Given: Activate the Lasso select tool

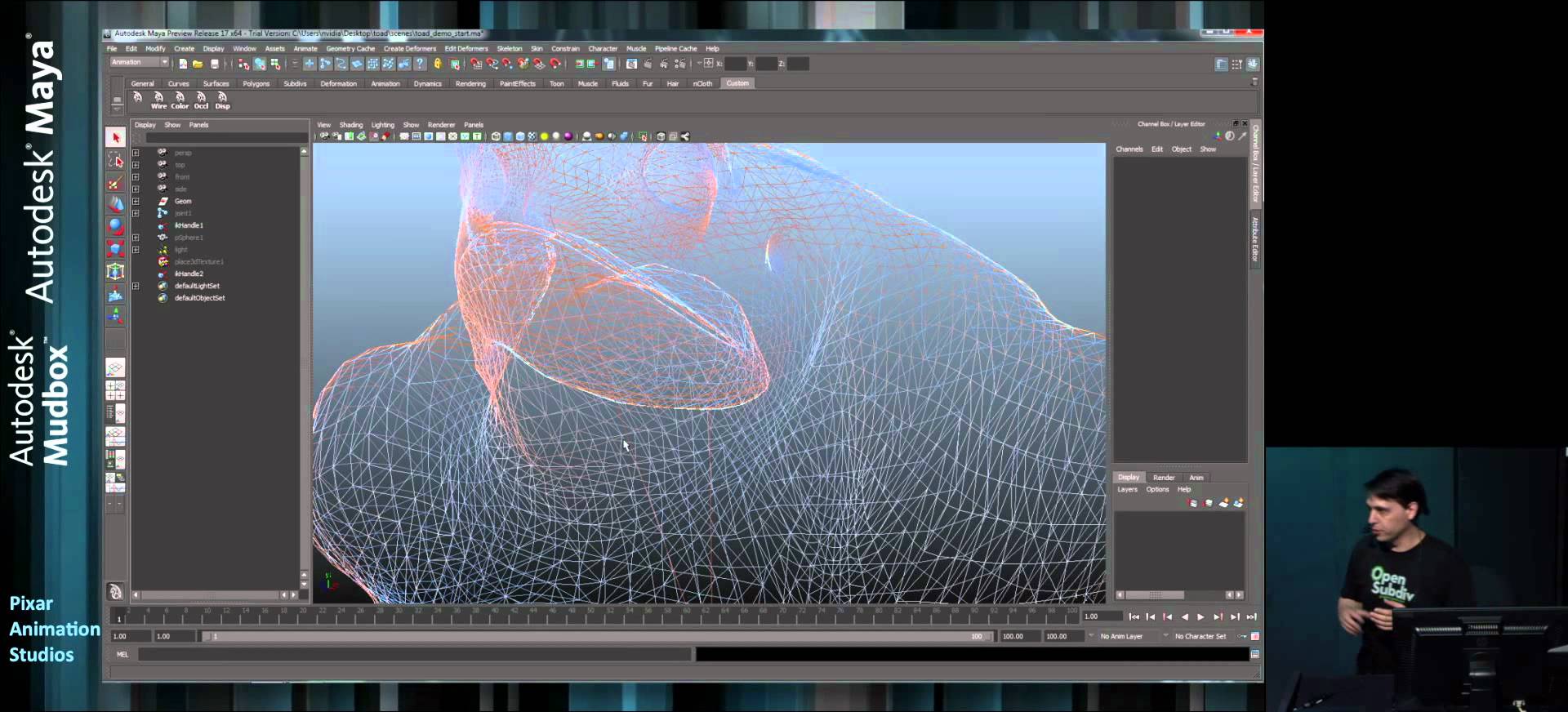Looking at the screenshot, I should click(x=115, y=160).
